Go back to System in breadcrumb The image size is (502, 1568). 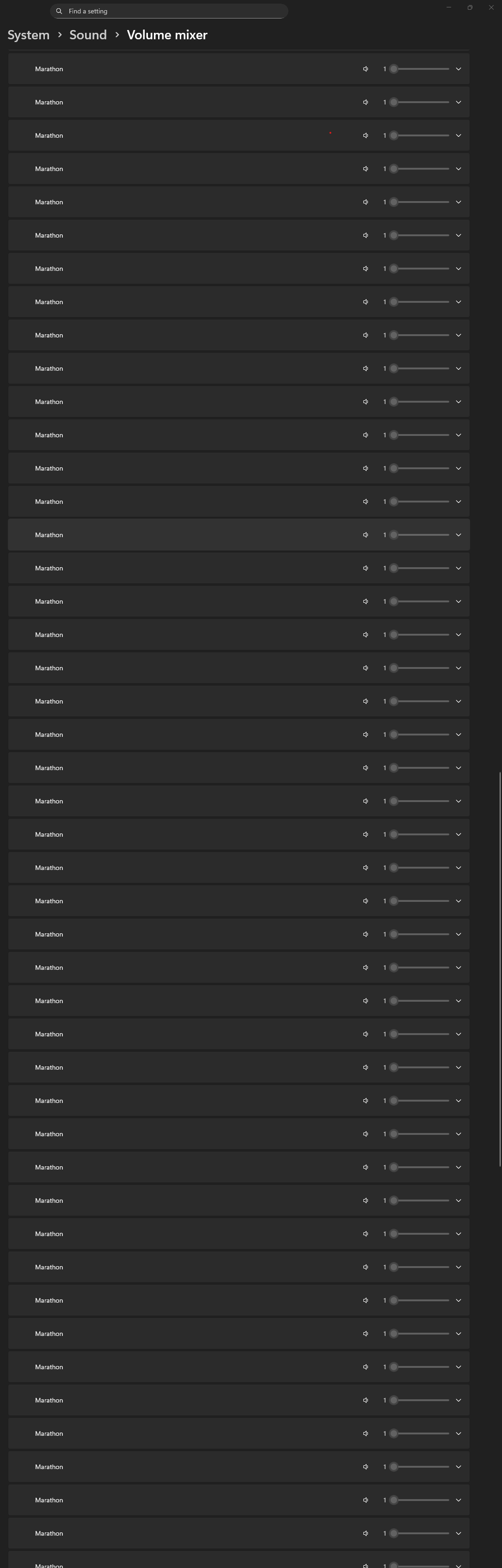[29, 35]
